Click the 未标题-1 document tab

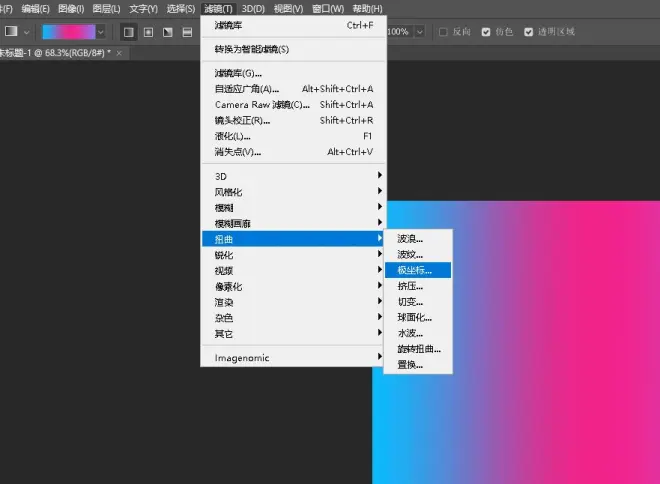55,51
